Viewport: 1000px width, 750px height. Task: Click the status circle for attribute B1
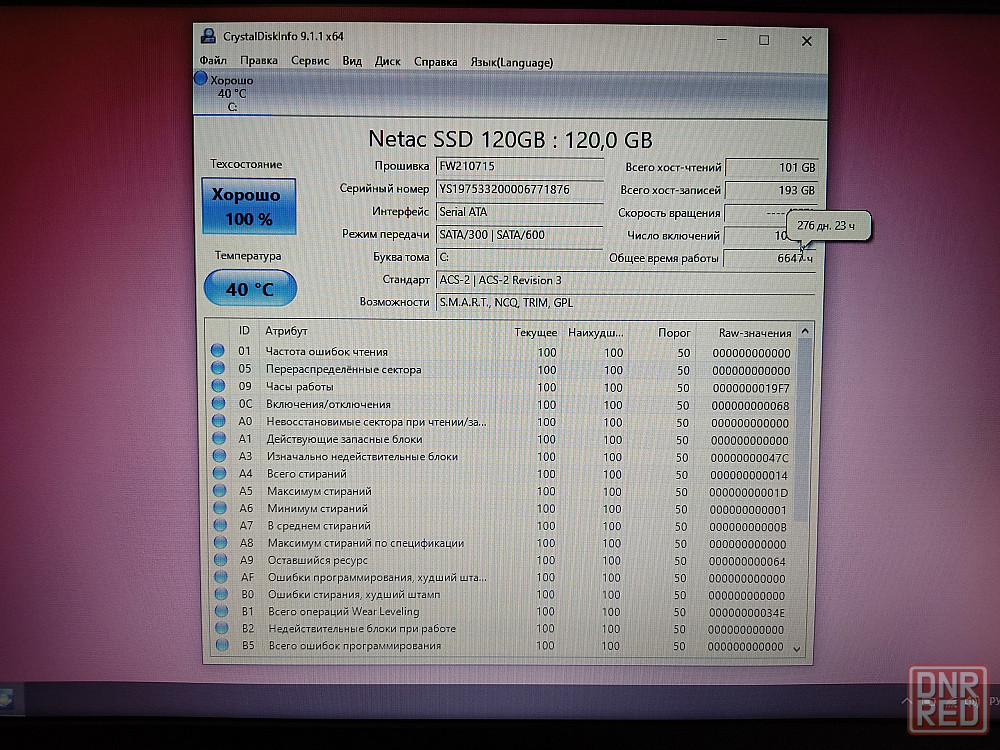point(221,611)
